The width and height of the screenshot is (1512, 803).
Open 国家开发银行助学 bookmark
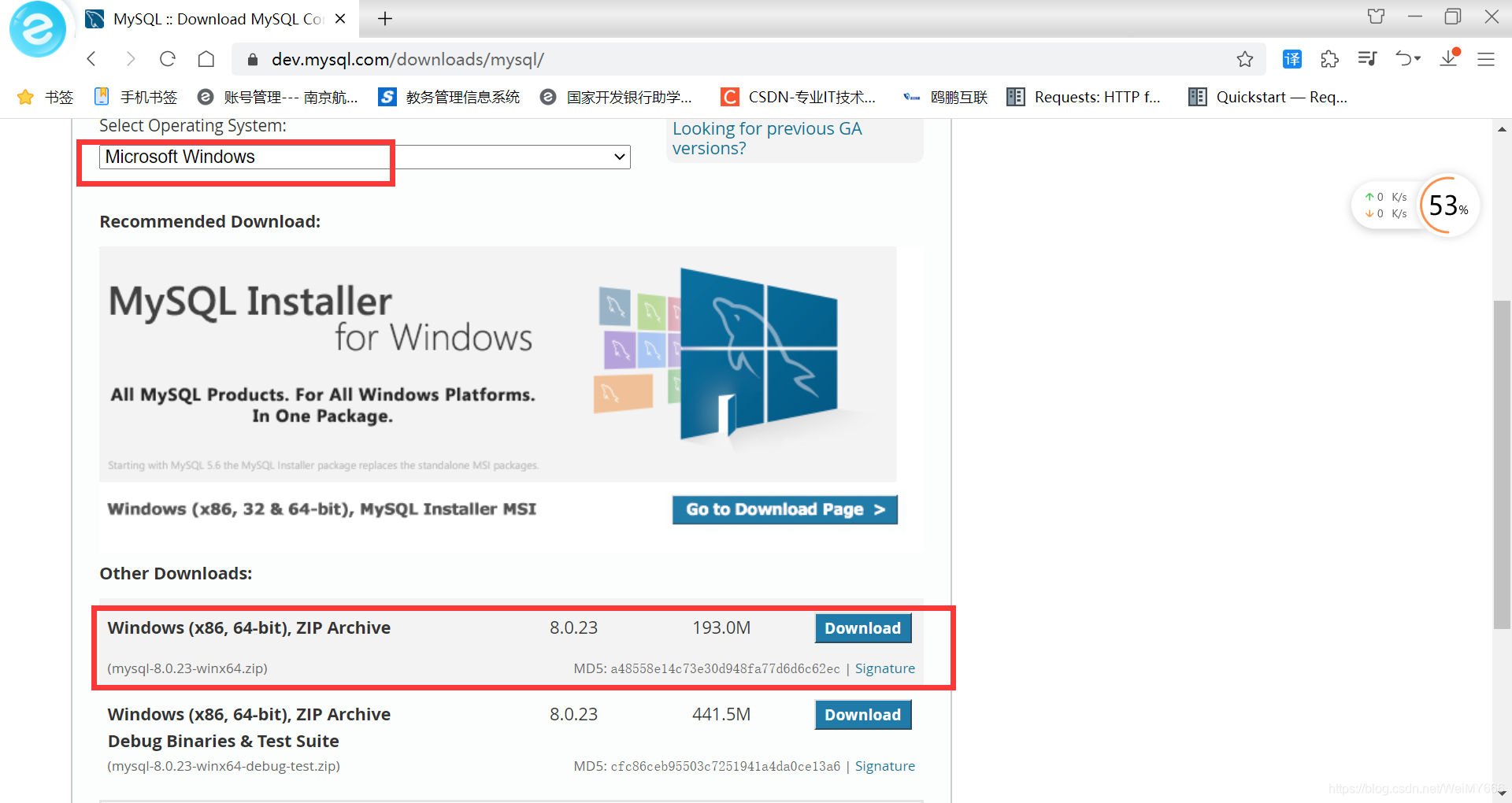coord(616,97)
